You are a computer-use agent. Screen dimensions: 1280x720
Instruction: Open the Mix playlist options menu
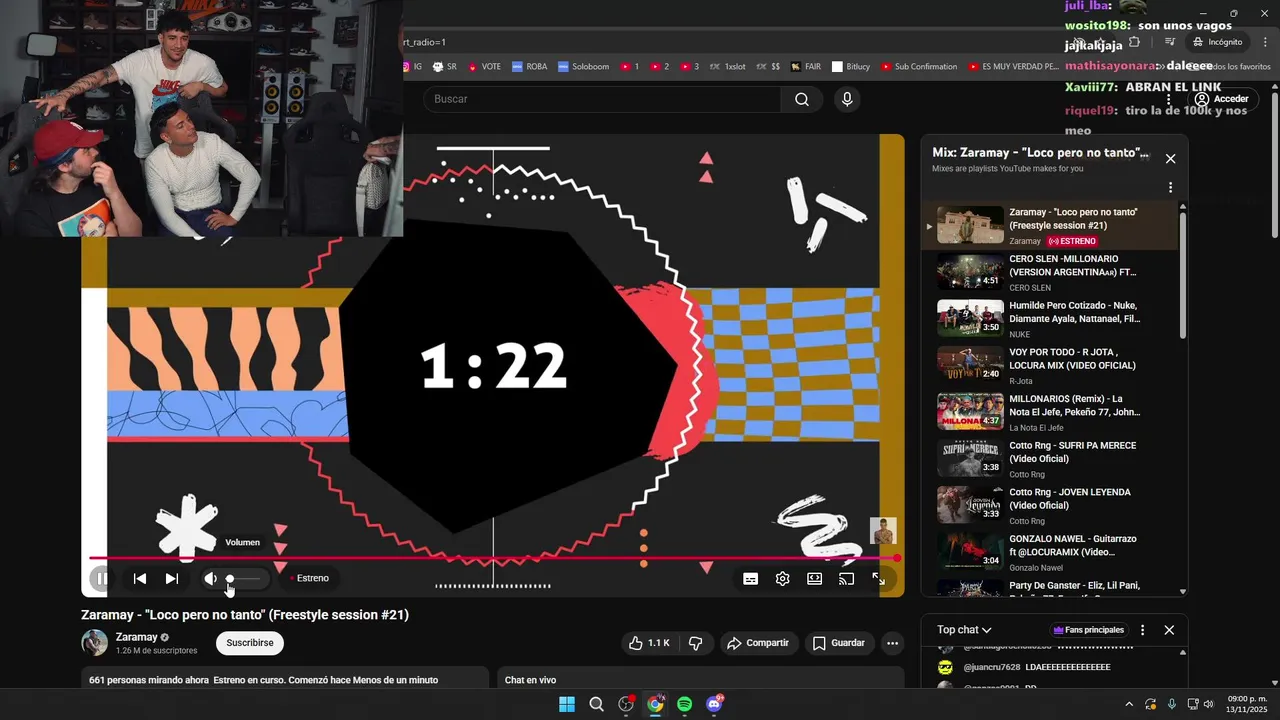pyautogui.click(x=1170, y=187)
